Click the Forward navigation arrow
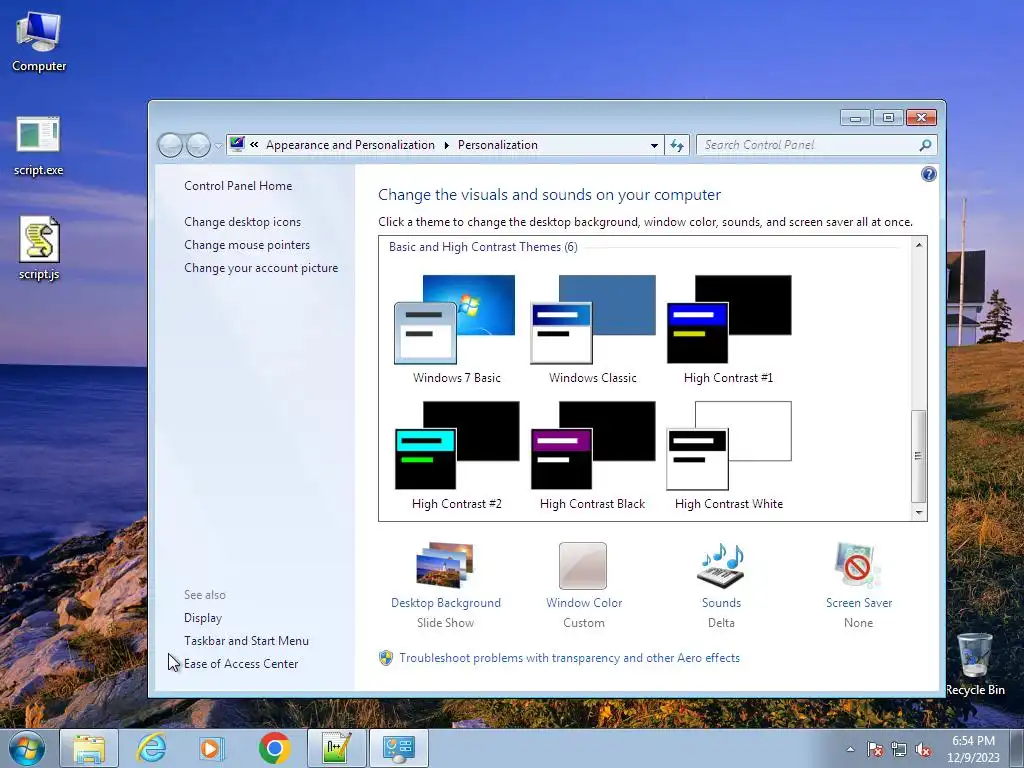1024x768 pixels. coord(198,145)
